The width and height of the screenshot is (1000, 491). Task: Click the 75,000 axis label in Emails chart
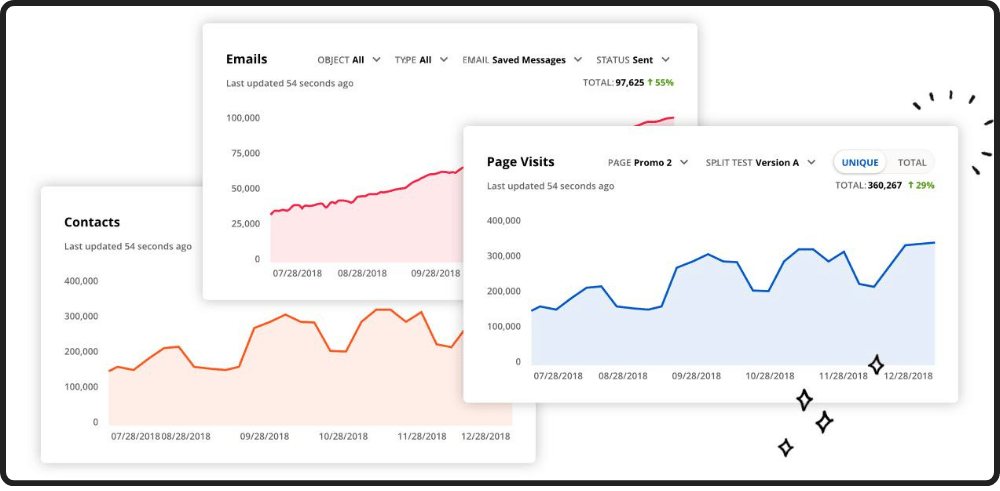(245, 153)
